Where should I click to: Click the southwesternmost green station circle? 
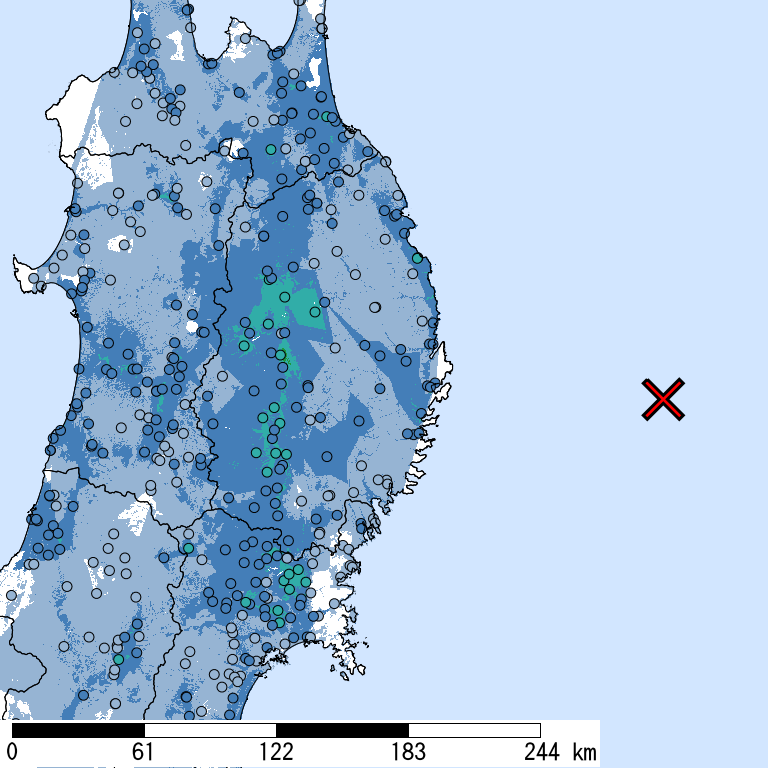click(x=118, y=659)
